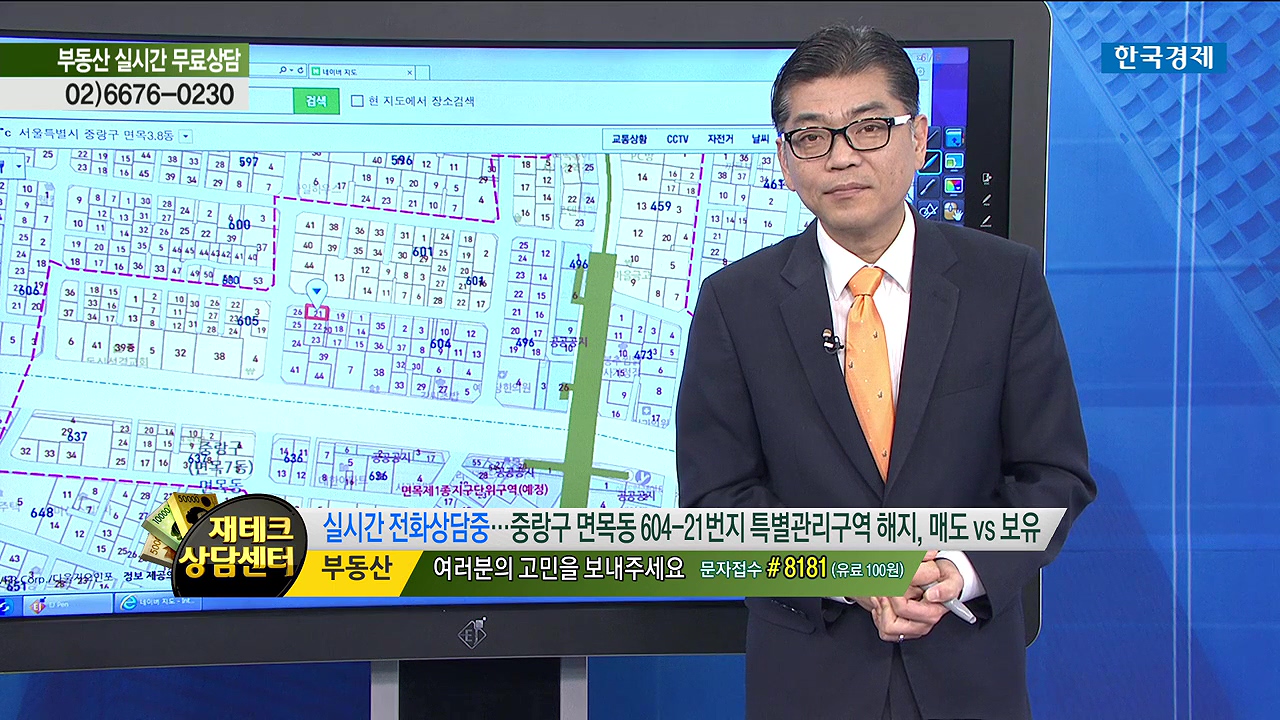
Task: Close the 네이버 지도 browser tab
Action: point(410,72)
